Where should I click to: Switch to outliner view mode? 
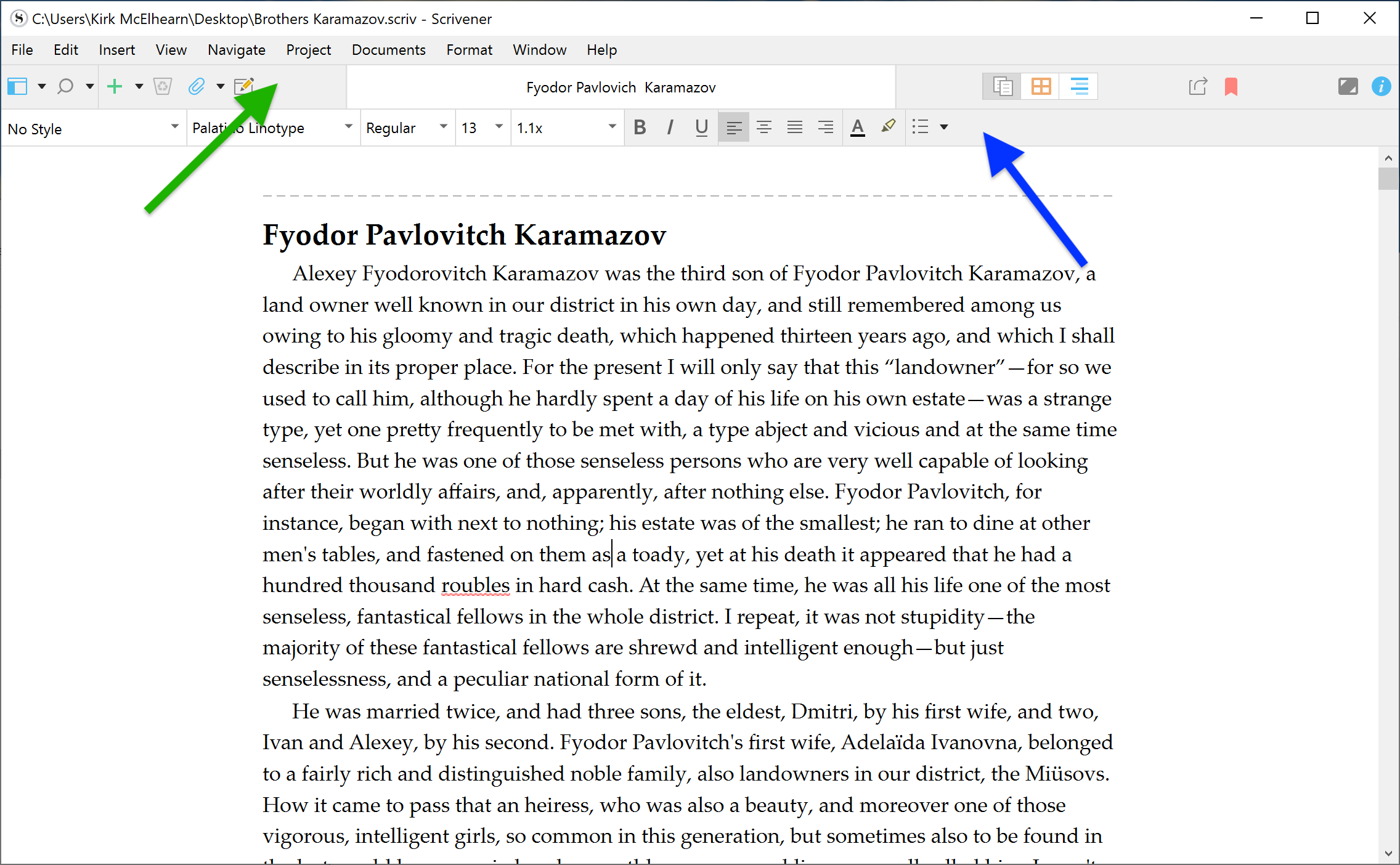(1079, 86)
